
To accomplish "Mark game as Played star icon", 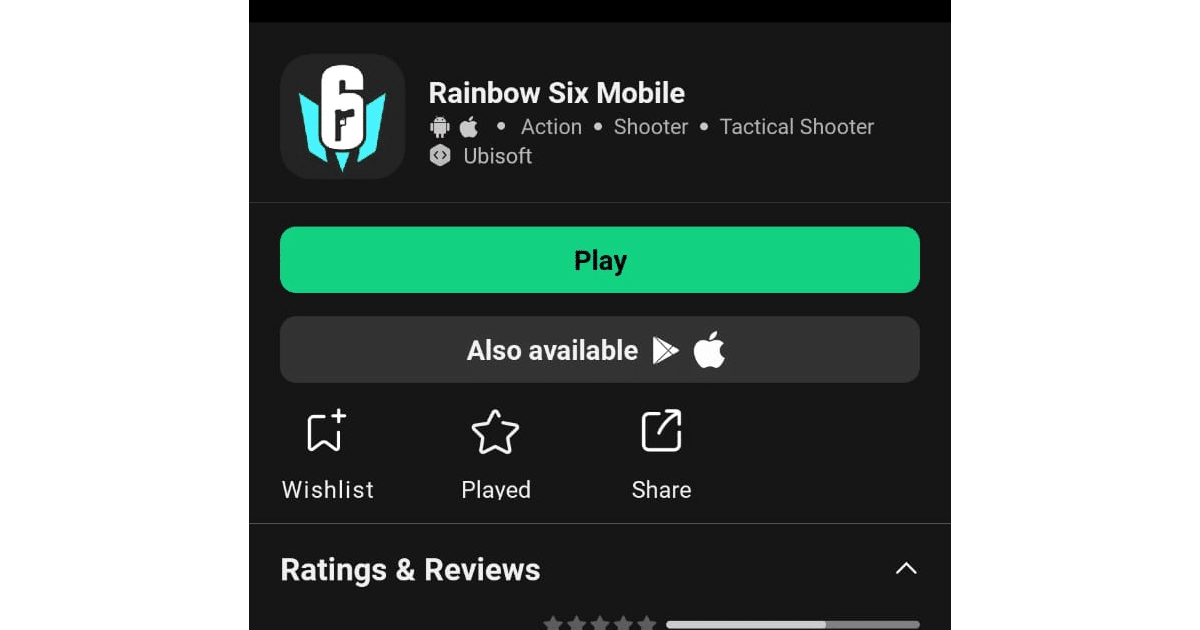I will [x=495, y=432].
